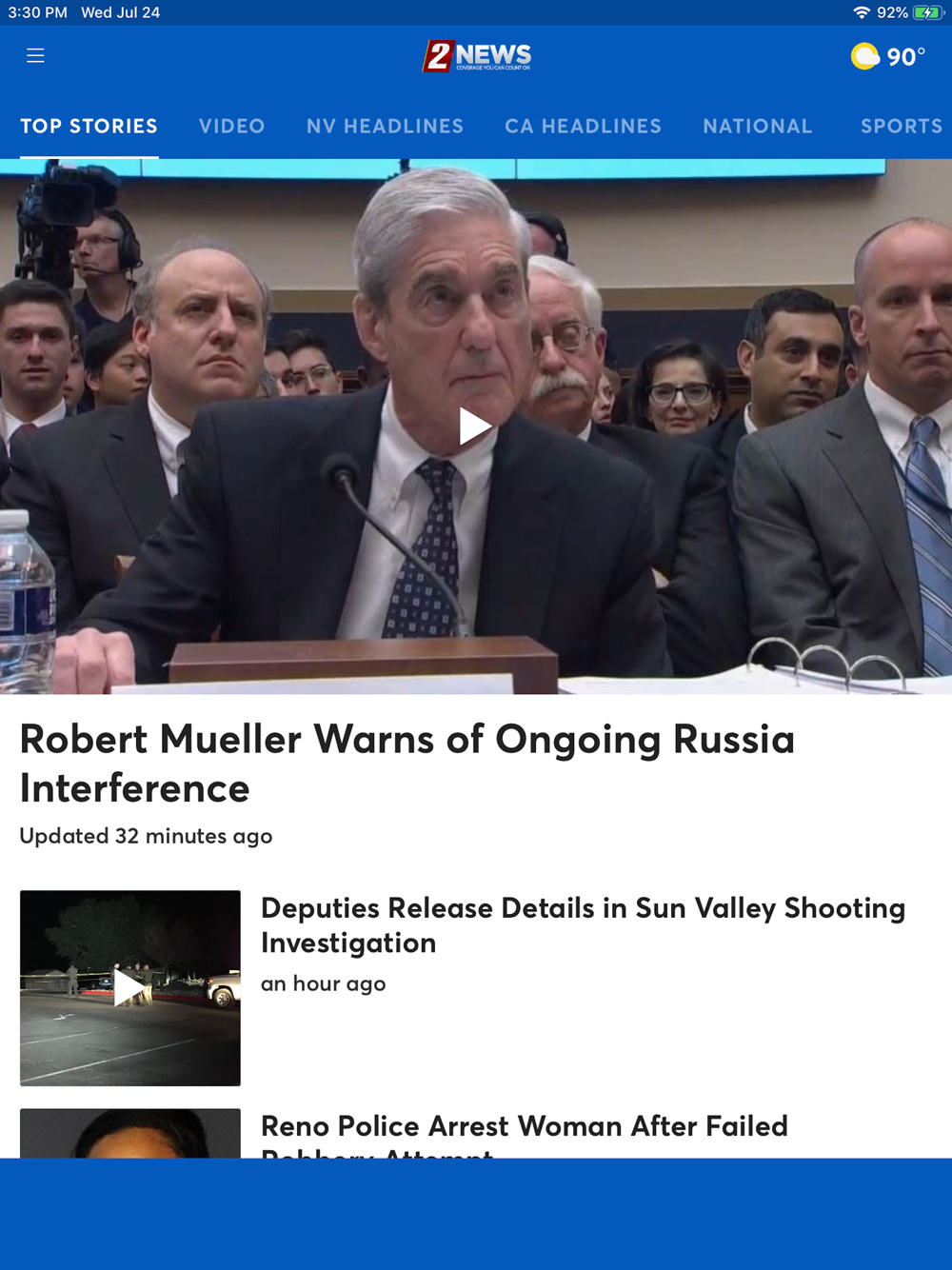Check the battery charging icon in status bar
The height and width of the screenshot is (1270, 952).
pyautogui.click(x=927, y=12)
